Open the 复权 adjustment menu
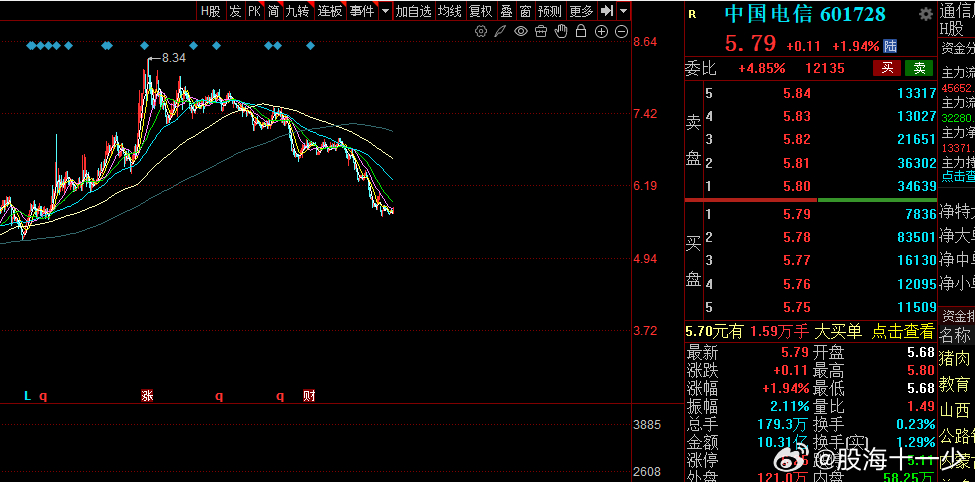 481,11
